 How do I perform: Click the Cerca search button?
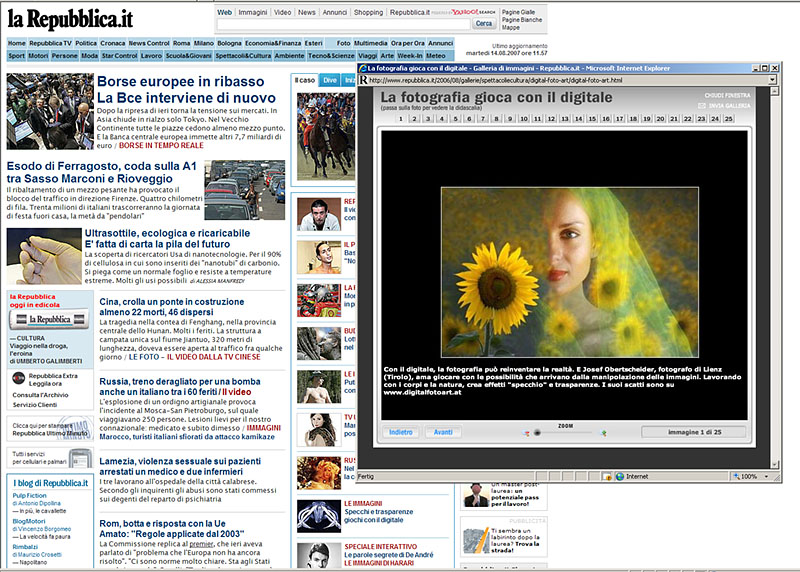point(484,23)
